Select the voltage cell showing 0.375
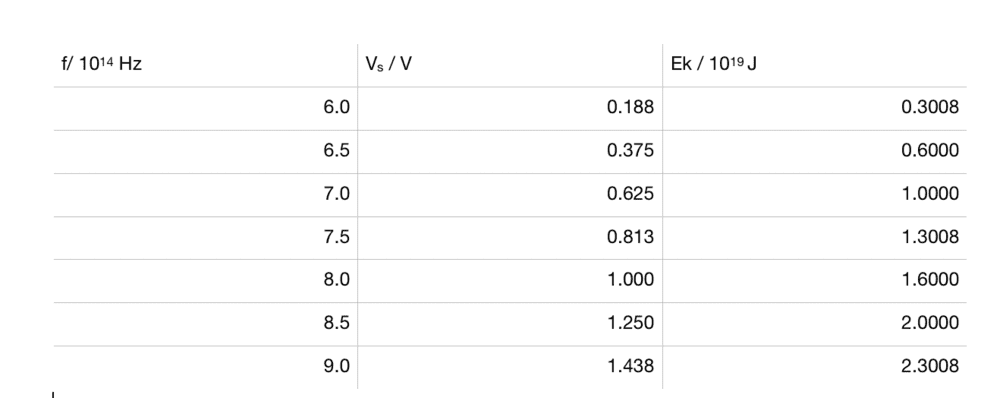The height and width of the screenshot is (398, 1000). click(510, 152)
